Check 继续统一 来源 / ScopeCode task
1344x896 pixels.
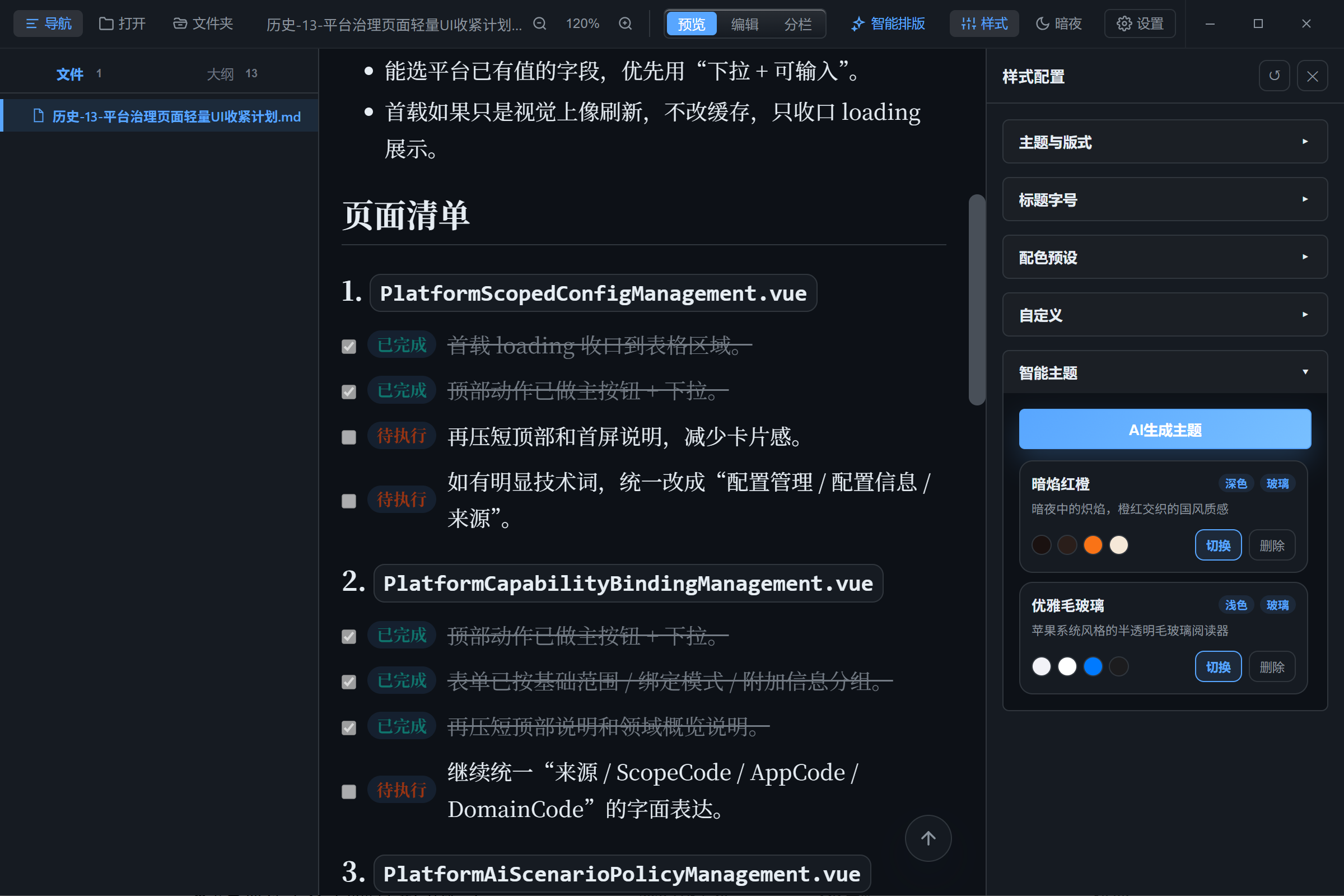[x=348, y=791]
